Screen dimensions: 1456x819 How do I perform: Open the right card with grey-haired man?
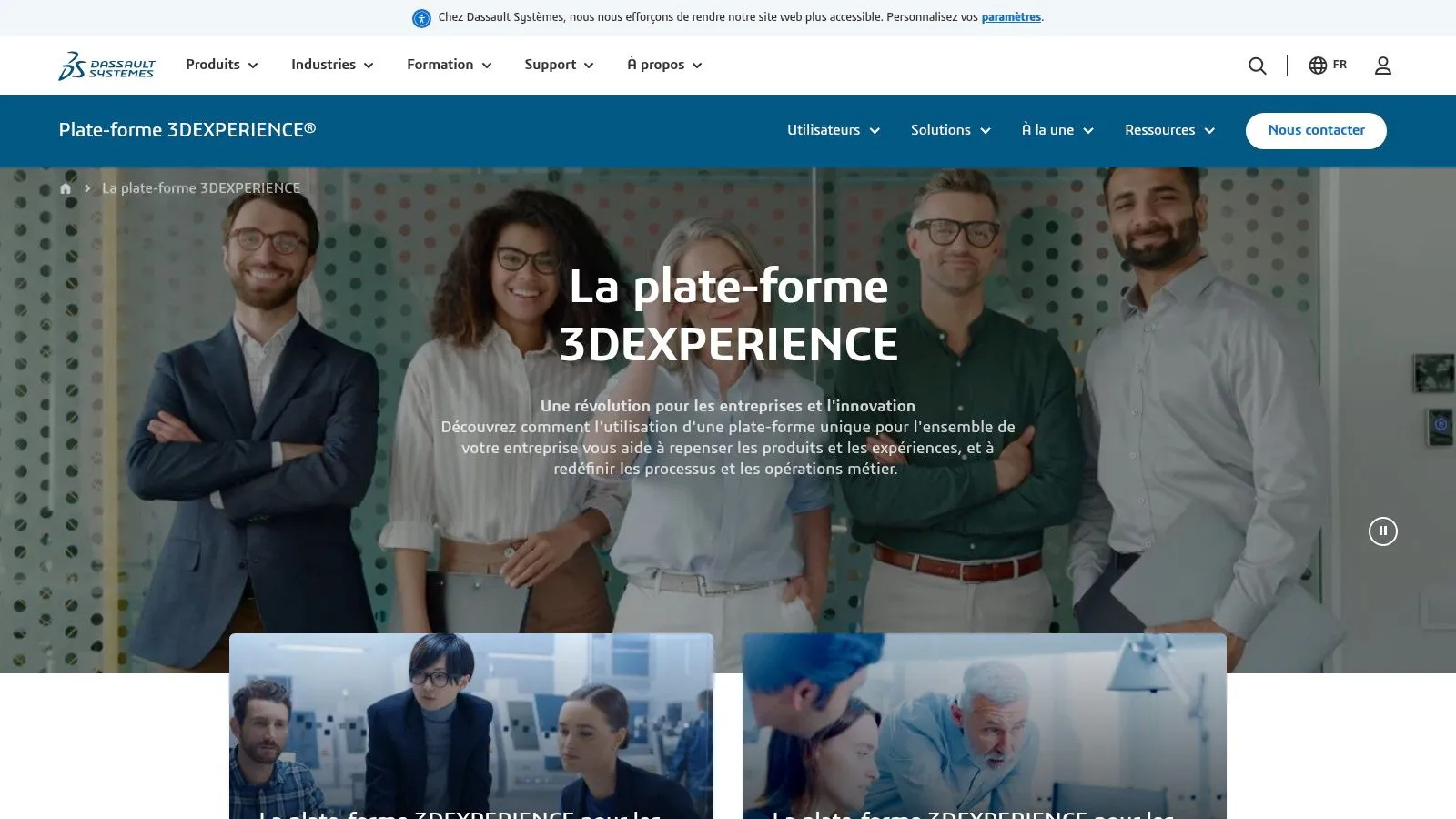[985, 726]
